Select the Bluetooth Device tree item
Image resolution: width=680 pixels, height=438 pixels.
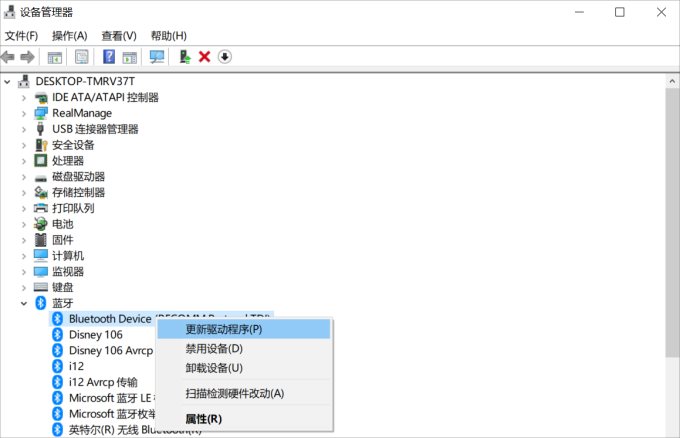(x=110, y=319)
